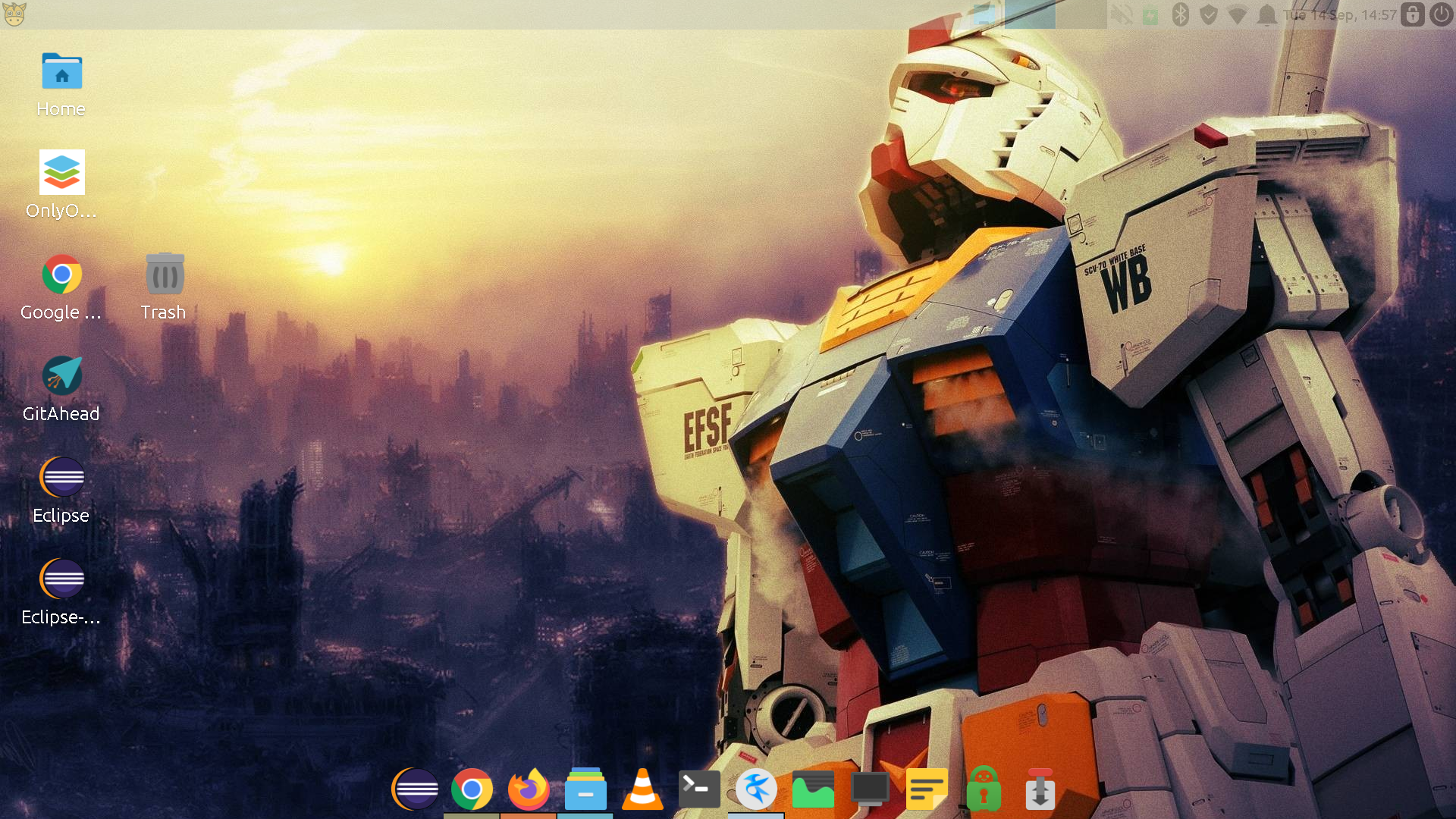Image resolution: width=1456 pixels, height=819 pixels.
Task: Open the yellow sticky notes app
Action: click(x=927, y=789)
